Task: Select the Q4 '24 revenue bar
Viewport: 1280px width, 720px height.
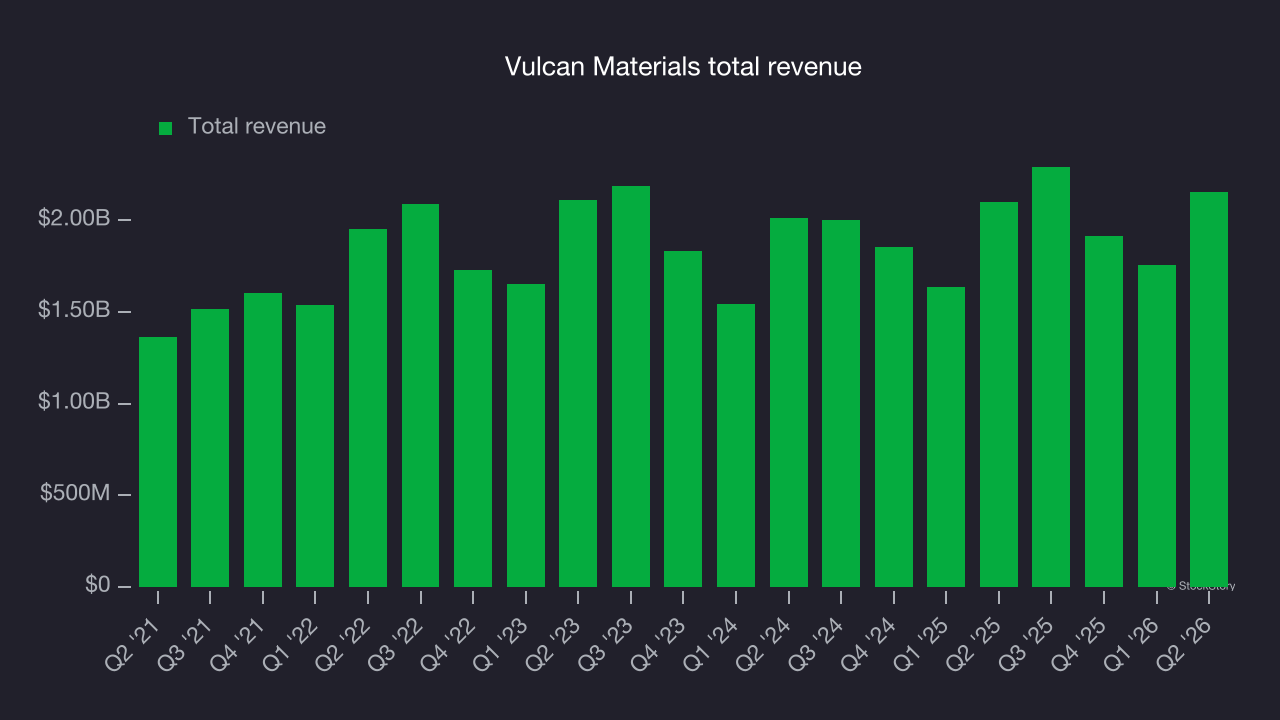Action: click(x=894, y=417)
